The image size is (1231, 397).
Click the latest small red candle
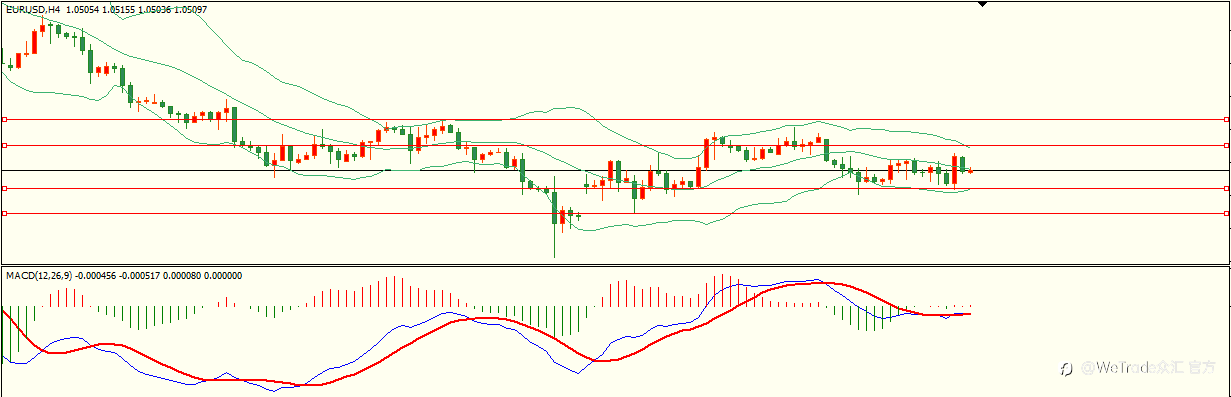(970, 170)
